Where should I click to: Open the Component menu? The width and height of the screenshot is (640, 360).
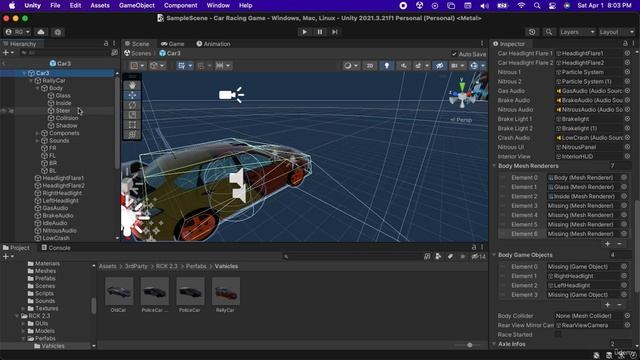tap(180, 5)
